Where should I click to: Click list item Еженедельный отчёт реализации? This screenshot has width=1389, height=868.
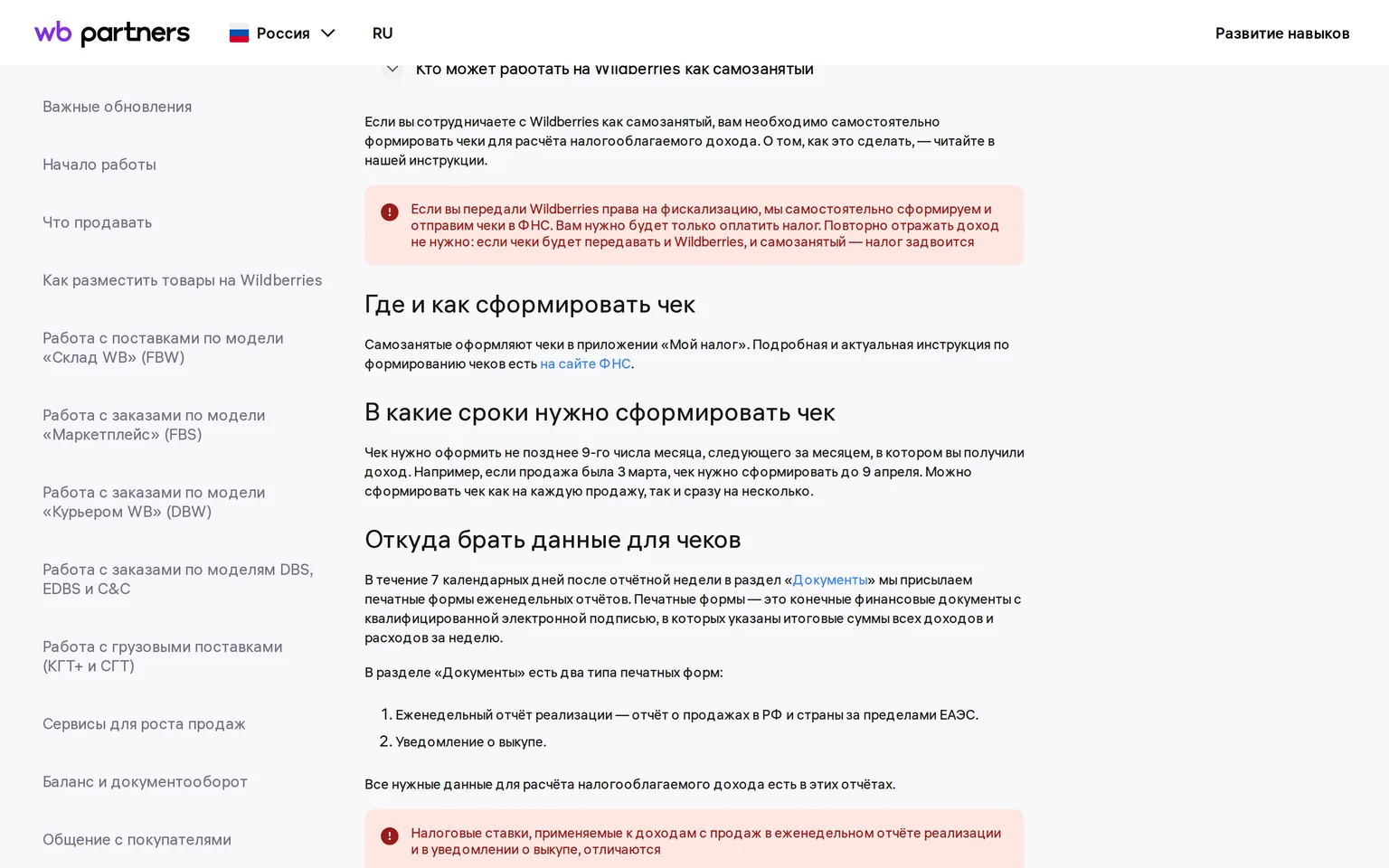686,714
